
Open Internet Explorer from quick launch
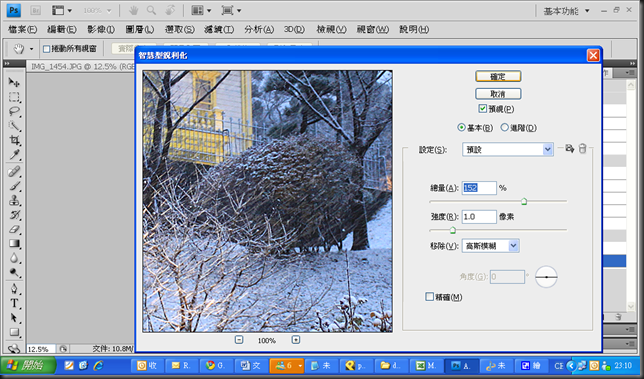tap(98, 365)
